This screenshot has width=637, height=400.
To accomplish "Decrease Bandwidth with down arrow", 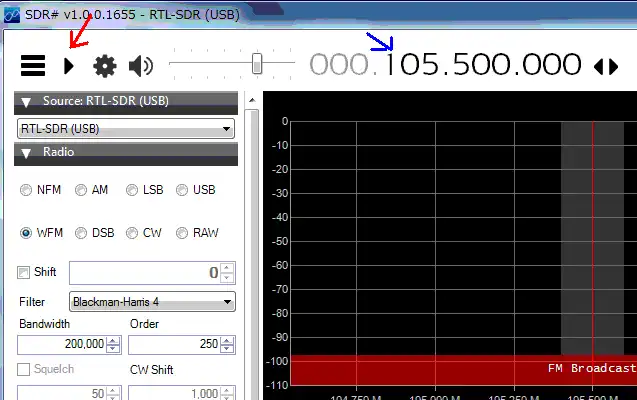I will tap(113, 349).
